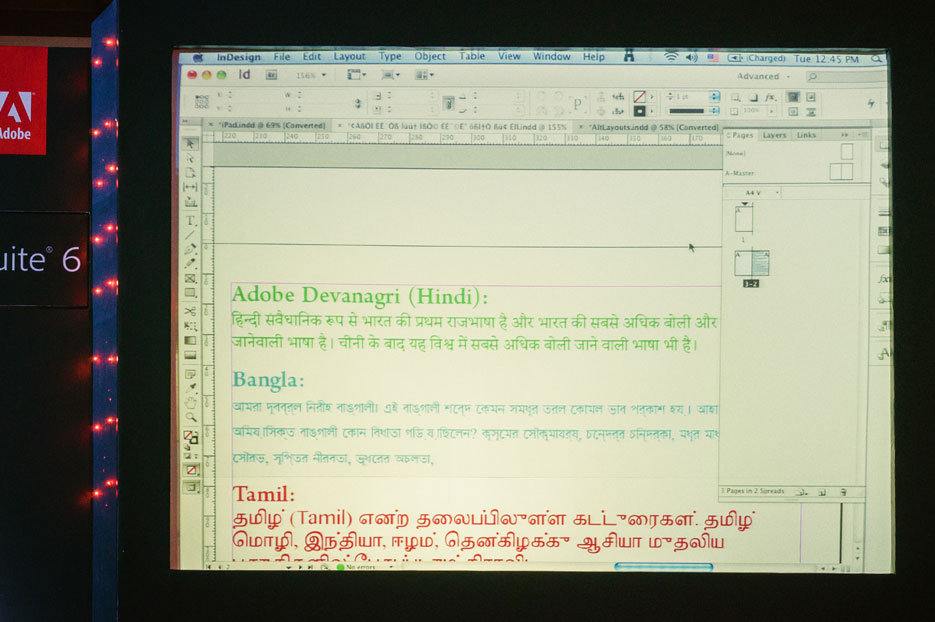The height and width of the screenshot is (622, 935).
Task: Open the Advanced workspace switcher
Action: click(x=763, y=76)
